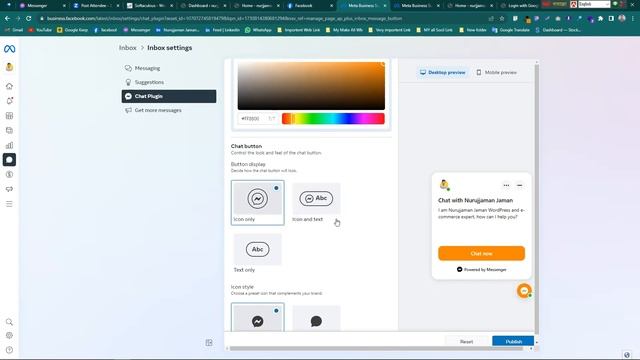Click the Reset button

point(466,341)
